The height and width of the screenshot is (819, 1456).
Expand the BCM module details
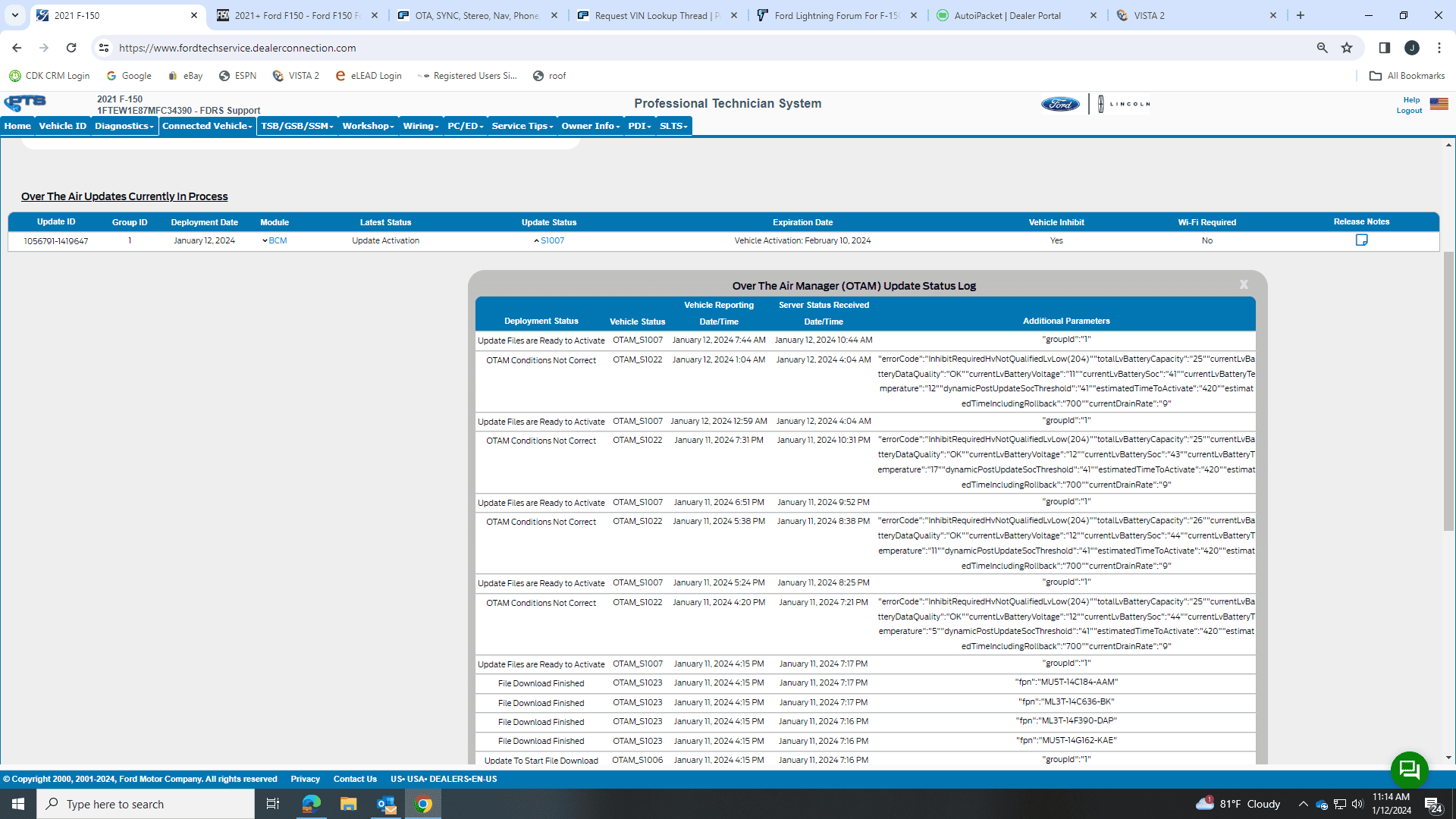click(275, 241)
